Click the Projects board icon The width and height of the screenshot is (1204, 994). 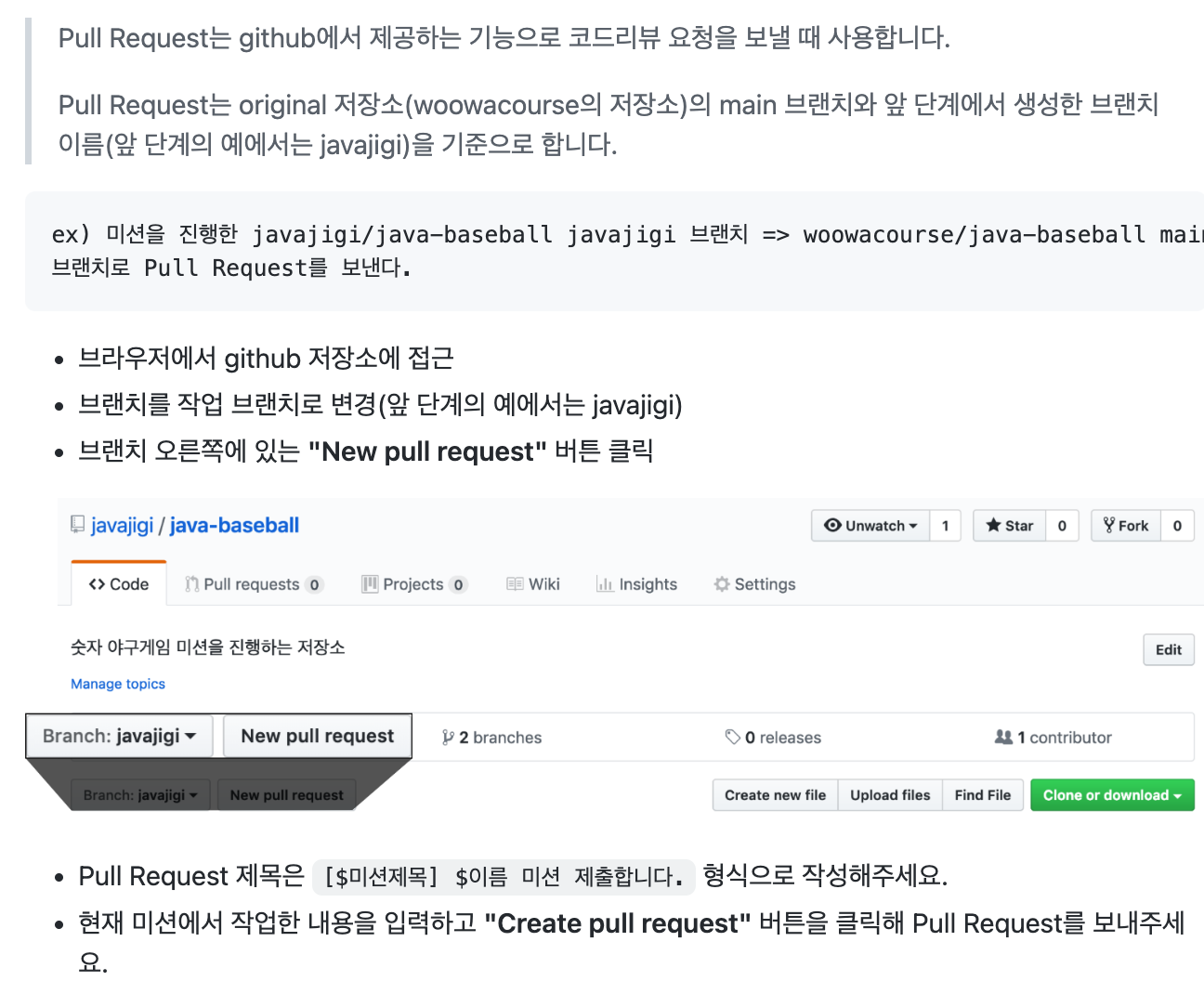pos(370,584)
